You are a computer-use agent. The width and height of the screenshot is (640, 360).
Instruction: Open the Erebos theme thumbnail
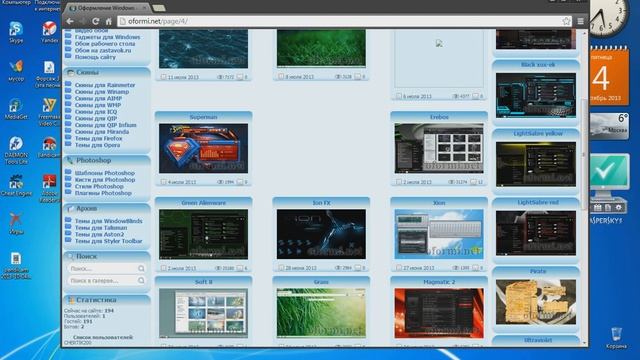[439, 149]
